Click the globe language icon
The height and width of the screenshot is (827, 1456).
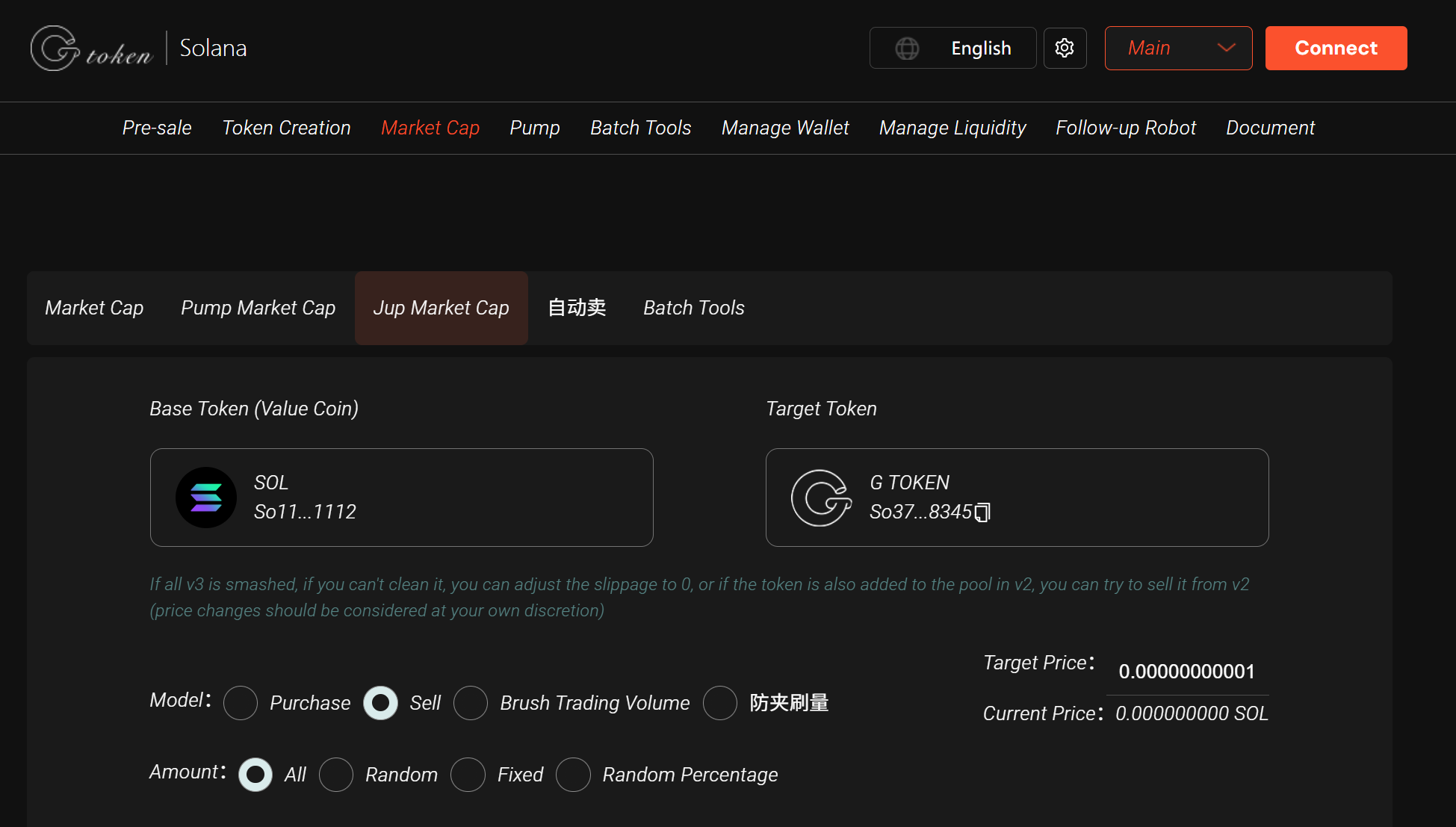pyautogui.click(x=907, y=49)
